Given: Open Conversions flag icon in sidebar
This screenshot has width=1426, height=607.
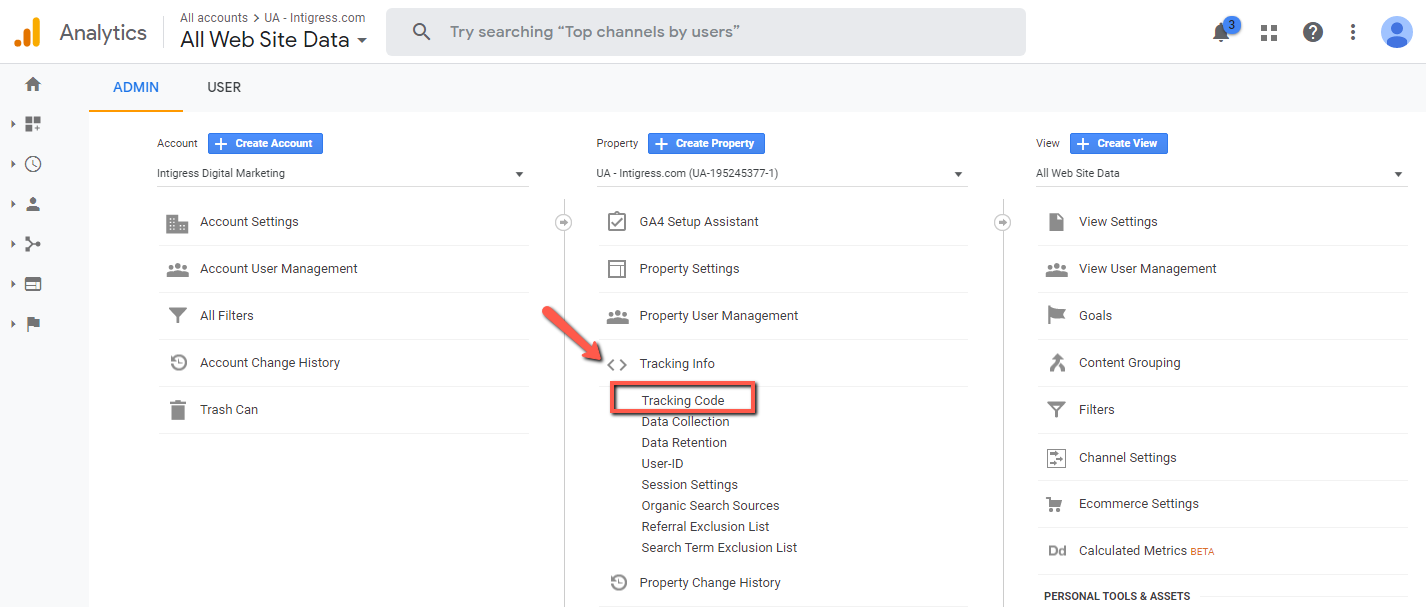Looking at the screenshot, I should click(x=33, y=324).
